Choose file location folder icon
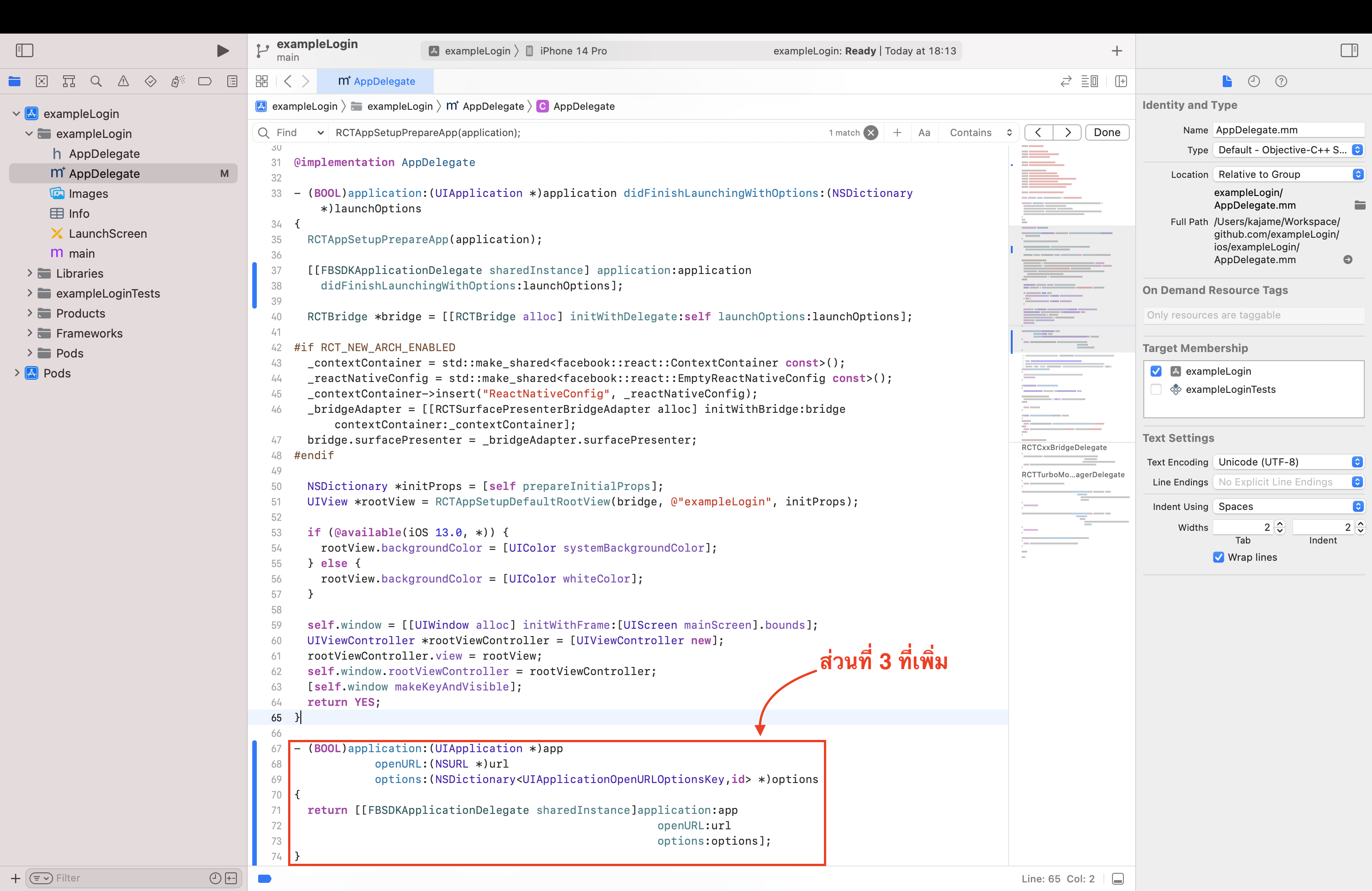The width and height of the screenshot is (1372, 891). (x=1359, y=205)
